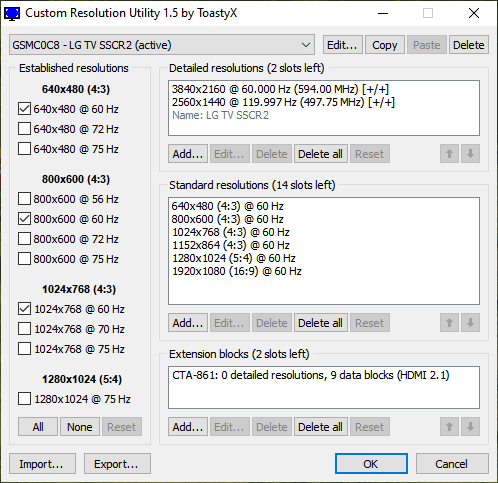
Task: Reset detailed resolutions
Action: pyautogui.click(x=370, y=154)
